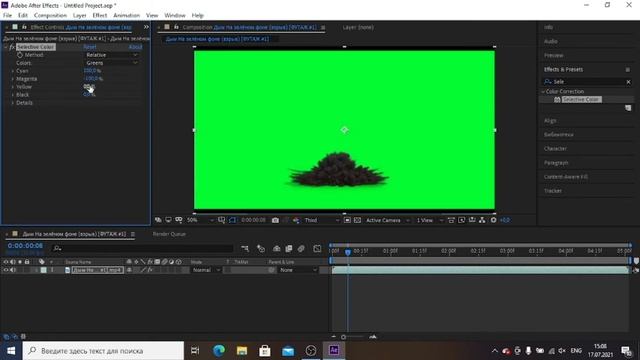
Task: Open grid and guide options
Action: coord(222,220)
